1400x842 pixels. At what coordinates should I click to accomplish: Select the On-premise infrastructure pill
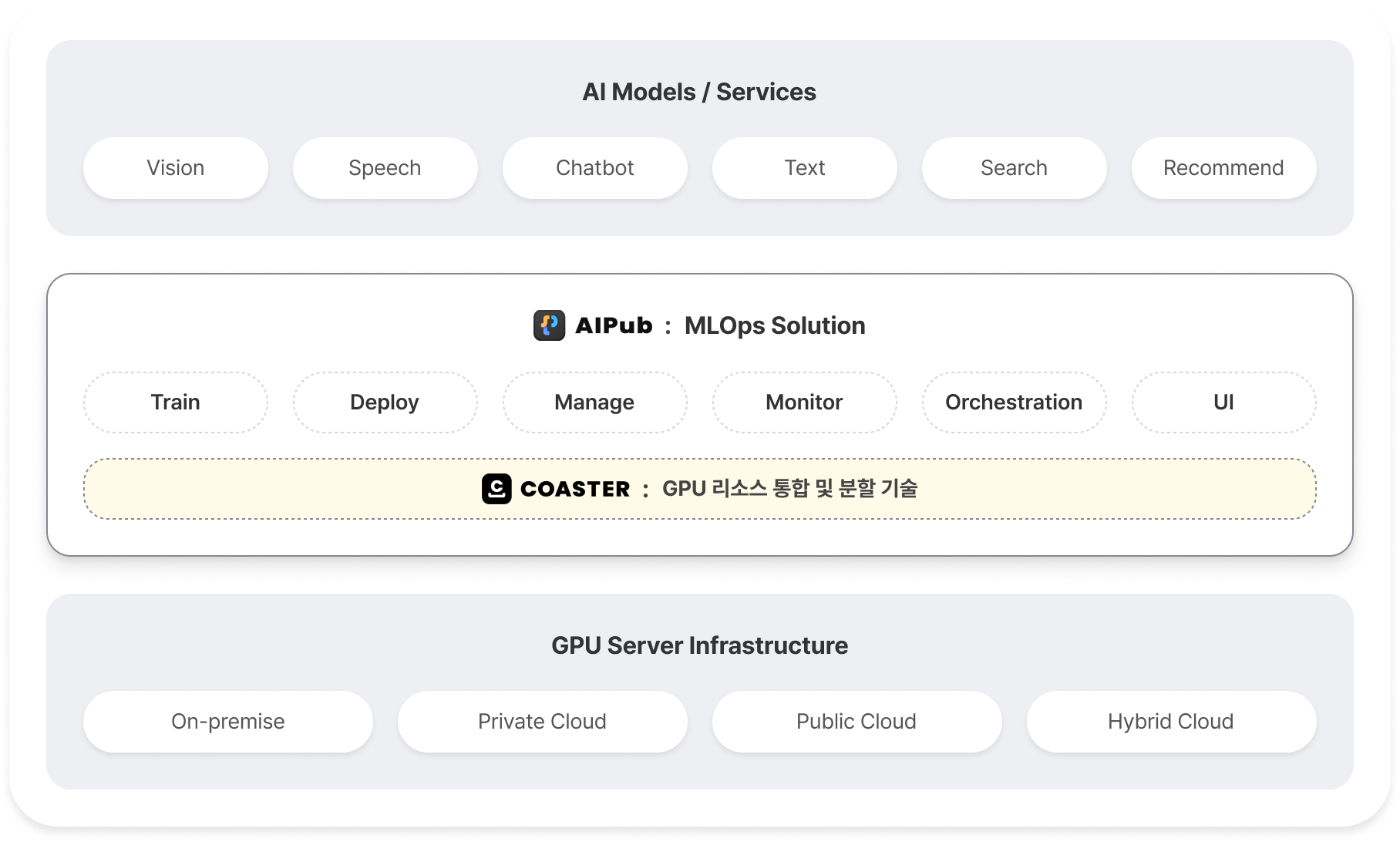228,722
